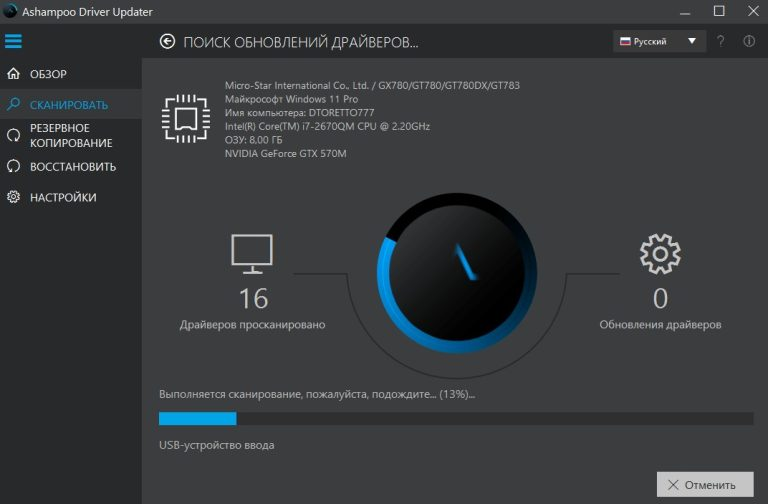768x504 pixels.
Task: Click the computer chip system info icon
Action: [x=186, y=119]
